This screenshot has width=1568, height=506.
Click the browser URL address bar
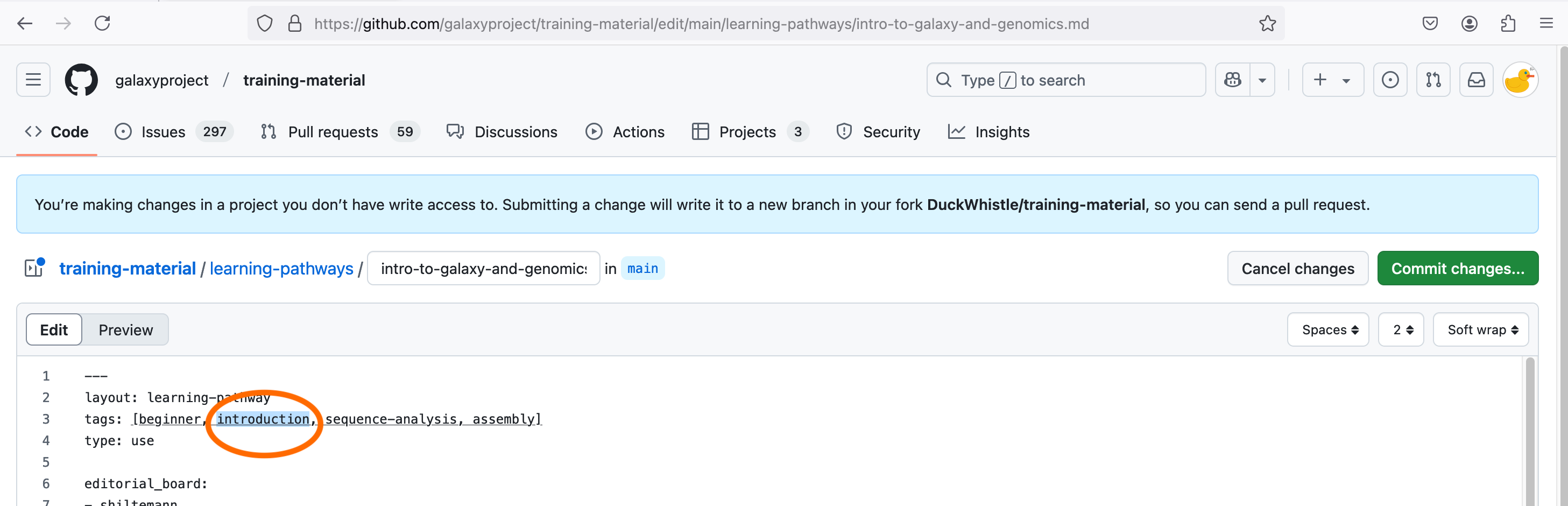point(765,24)
